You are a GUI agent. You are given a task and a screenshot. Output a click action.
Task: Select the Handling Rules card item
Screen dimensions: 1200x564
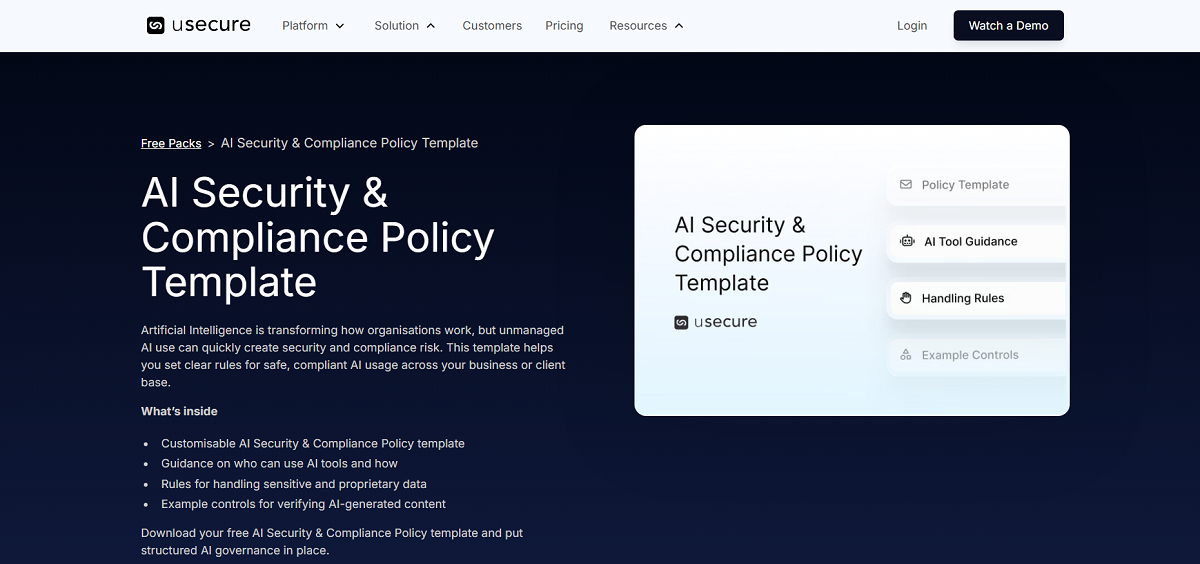pyautogui.click(x=977, y=298)
